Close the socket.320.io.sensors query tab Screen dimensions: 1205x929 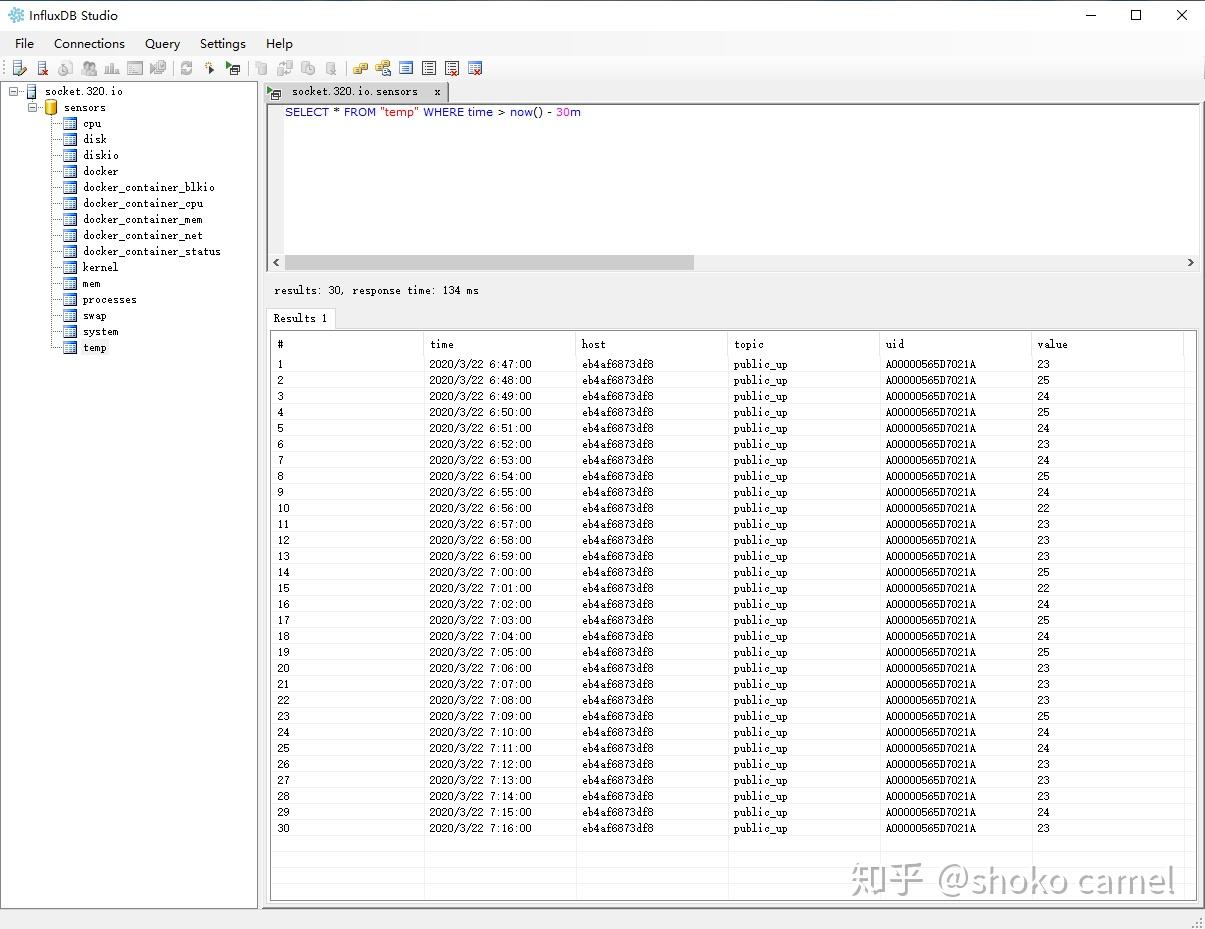[x=437, y=90]
